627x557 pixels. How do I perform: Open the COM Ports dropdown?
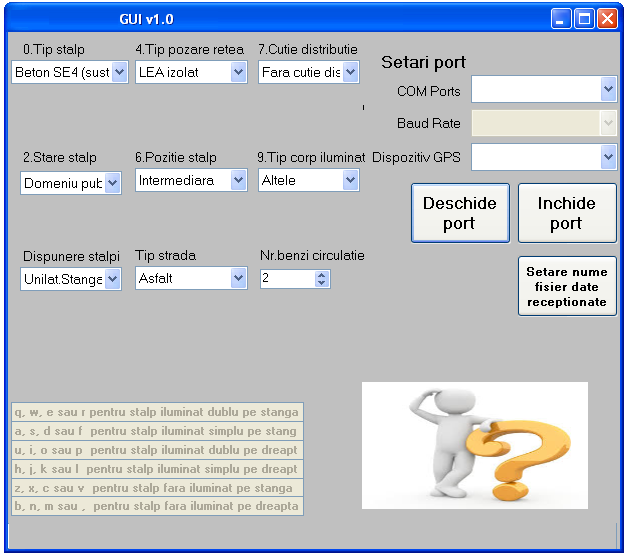pos(608,91)
